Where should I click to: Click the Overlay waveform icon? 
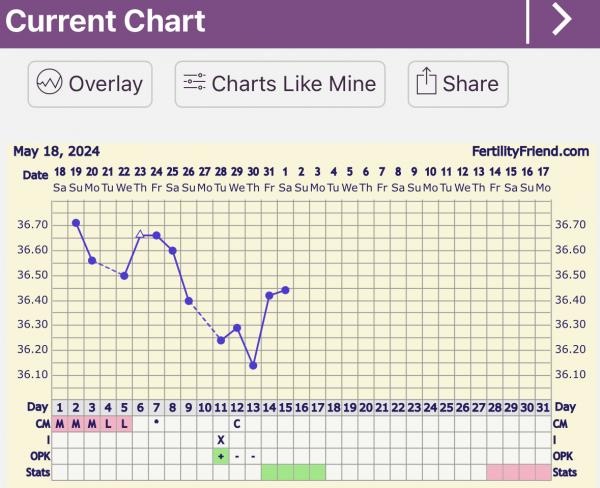(x=49, y=82)
